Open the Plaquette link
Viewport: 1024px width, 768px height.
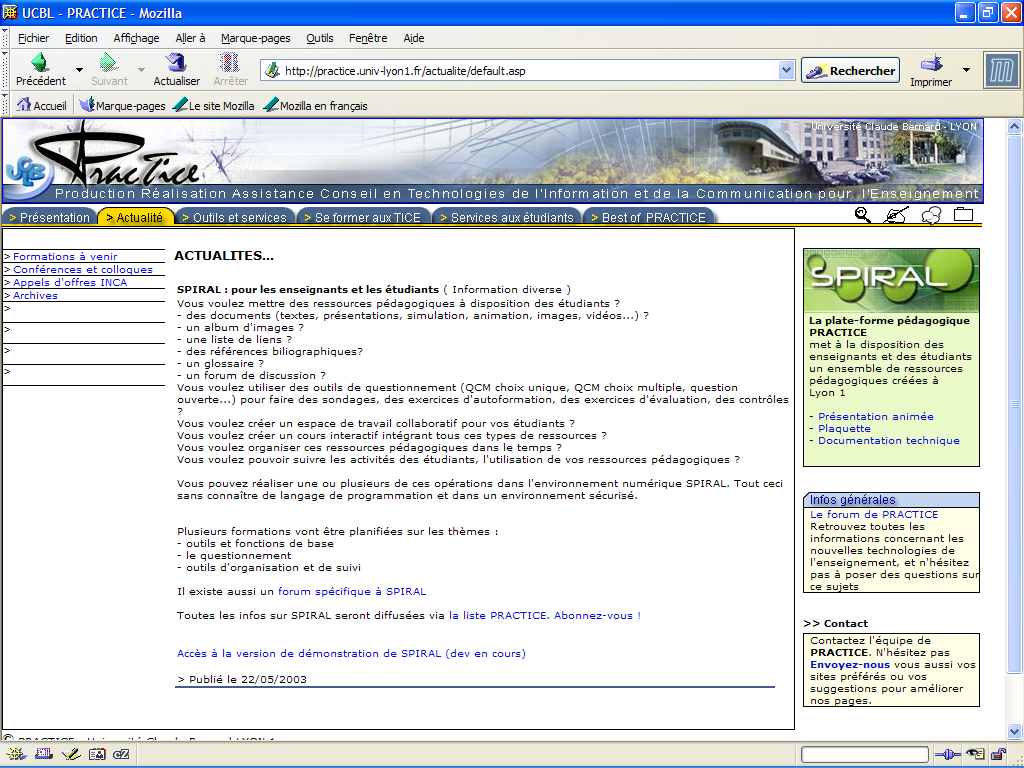point(844,428)
